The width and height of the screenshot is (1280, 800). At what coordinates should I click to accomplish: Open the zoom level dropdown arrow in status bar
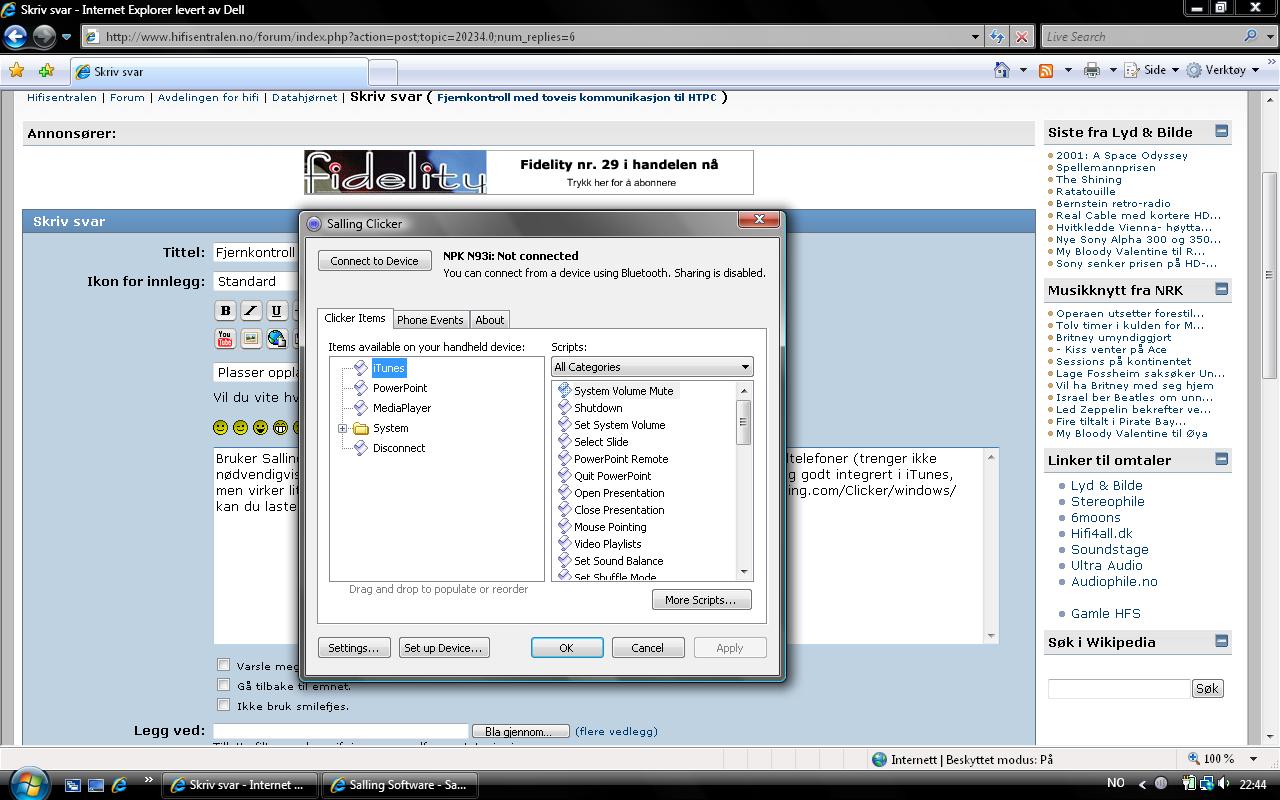point(1255,760)
